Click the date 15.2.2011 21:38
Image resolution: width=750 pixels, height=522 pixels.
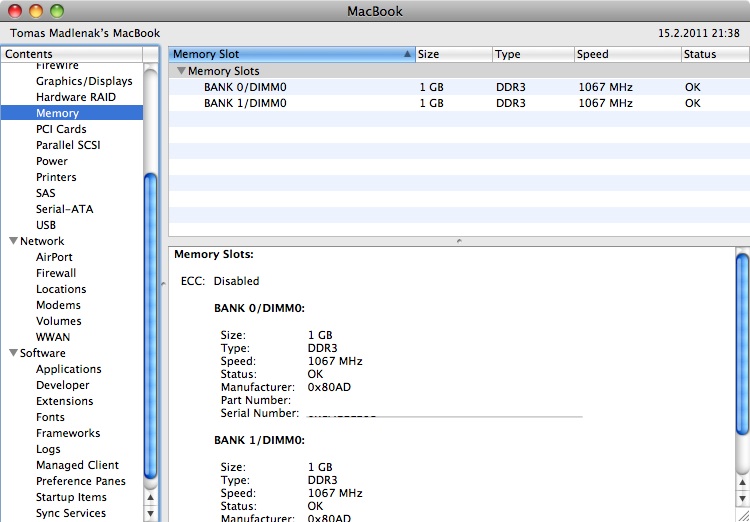pyautogui.click(x=699, y=33)
